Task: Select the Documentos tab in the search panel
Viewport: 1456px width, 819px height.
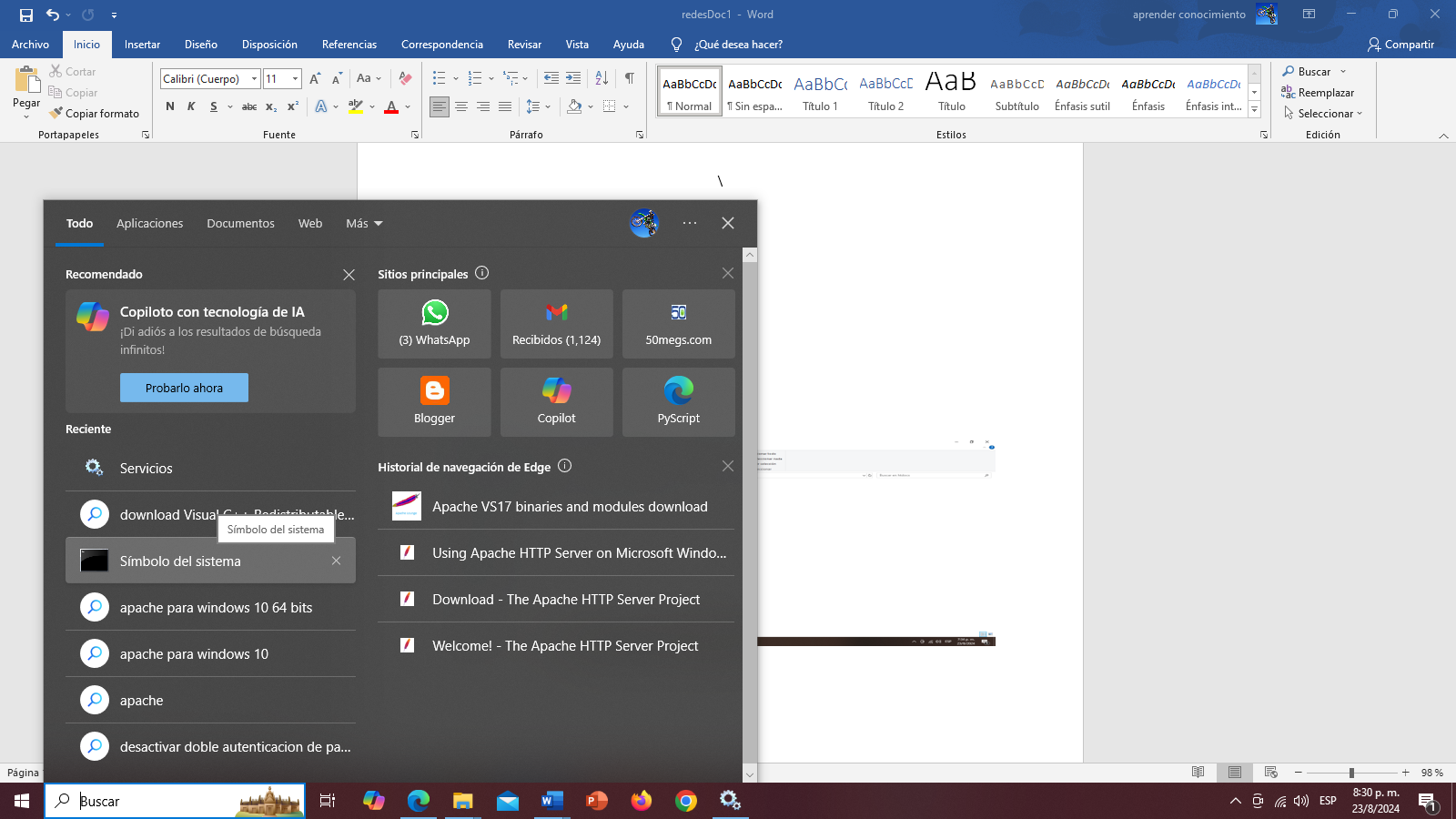Action: [240, 224]
